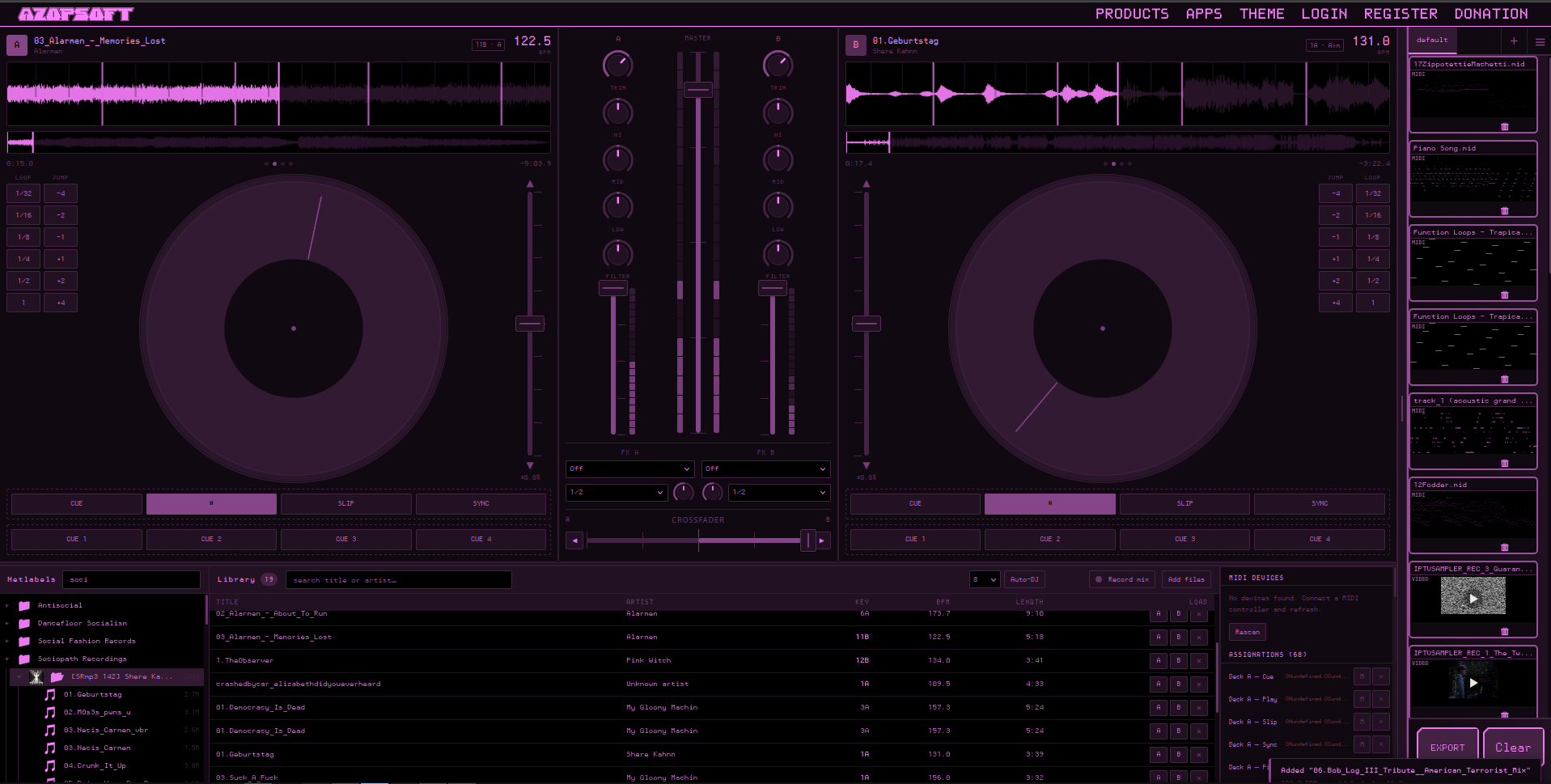
Task: Play the IPTVSAMPLER_REC_1_The_Tw video
Action: 1473,683
